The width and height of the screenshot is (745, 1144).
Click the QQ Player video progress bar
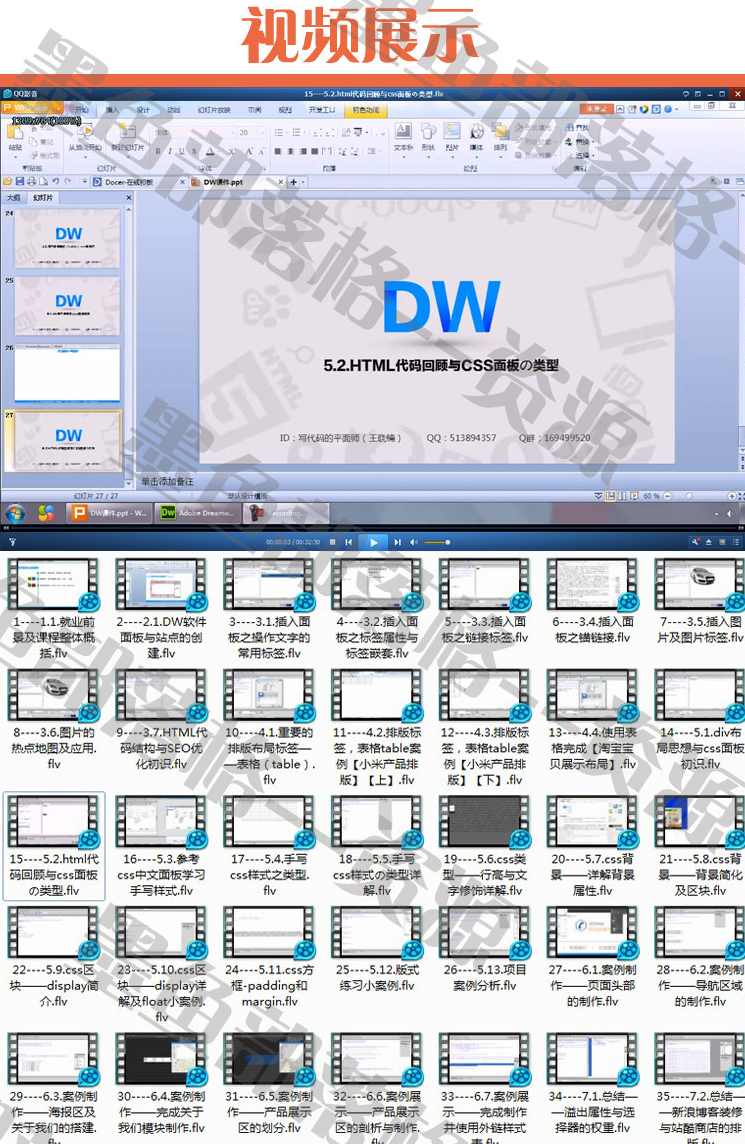point(372,528)
